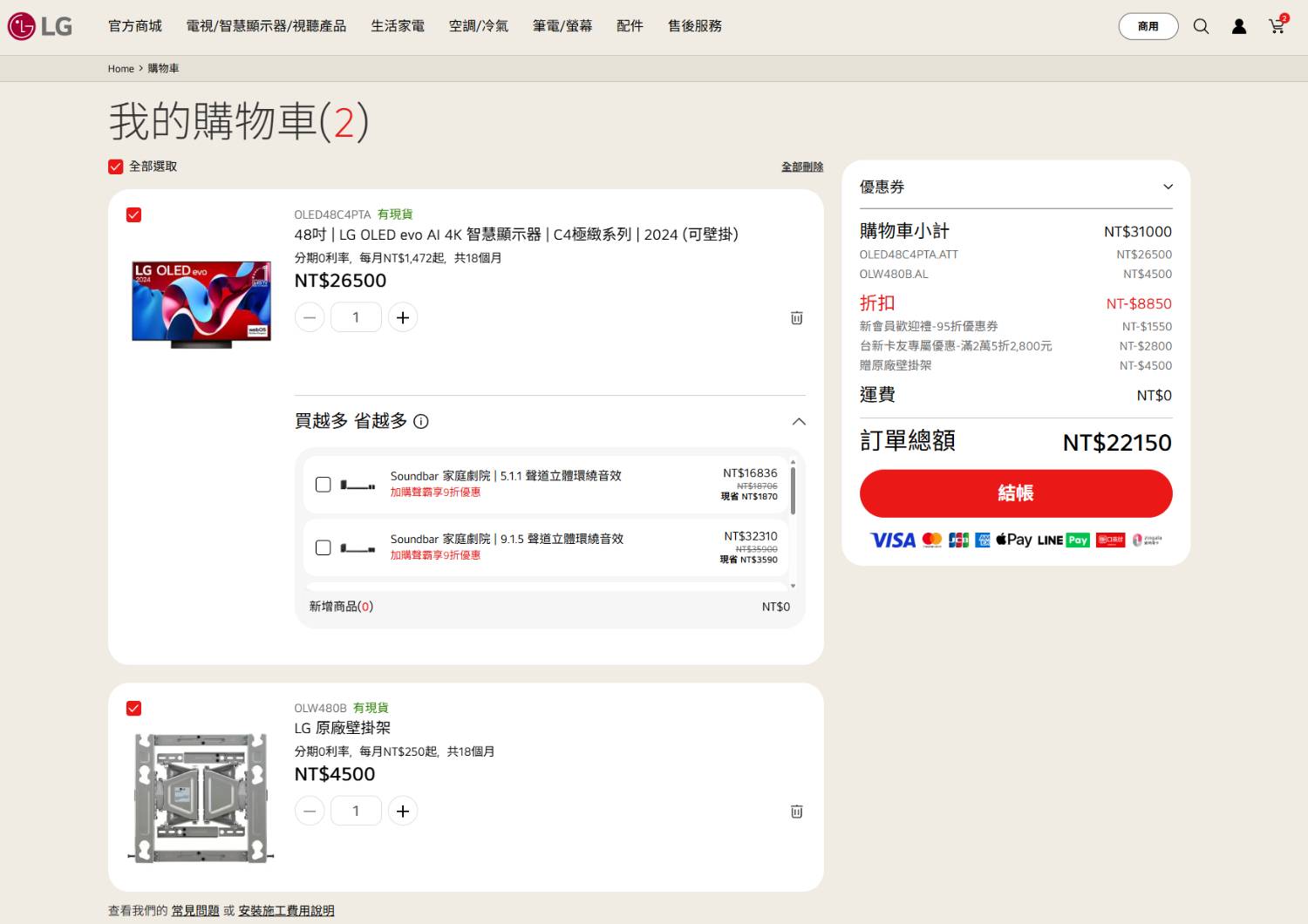1308x924 pixels.
Task: Click the JCB payment icon
Action: 958,540
